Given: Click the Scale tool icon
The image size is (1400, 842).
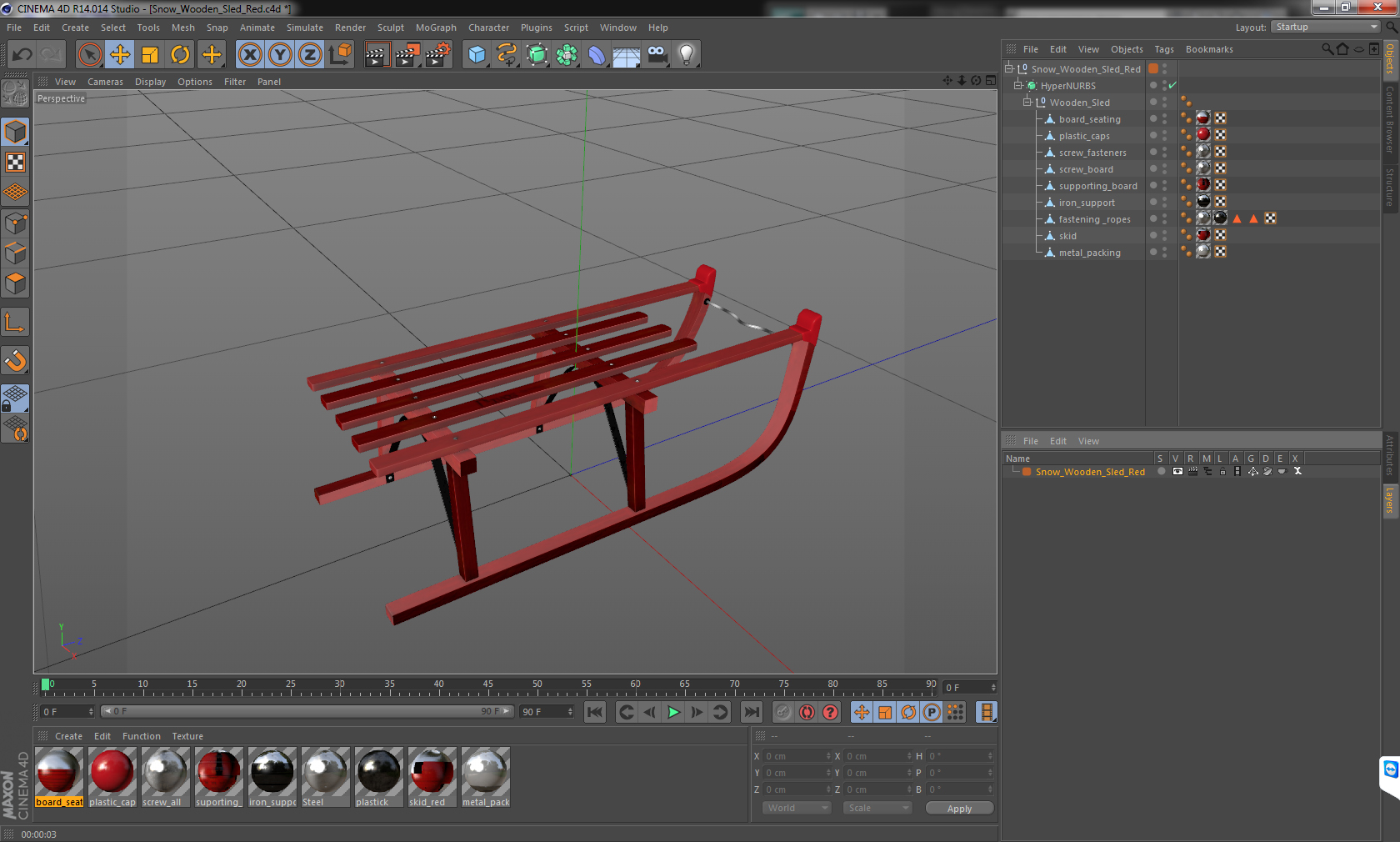Looking at the screenshot, I should click(150, 55).
